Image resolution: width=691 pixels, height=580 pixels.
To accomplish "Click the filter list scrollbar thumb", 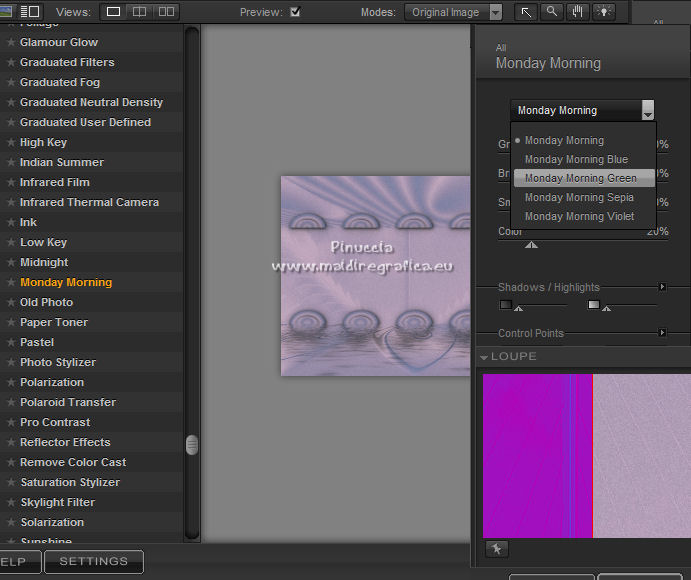I will pyautogui.click(x=192, y=445).
